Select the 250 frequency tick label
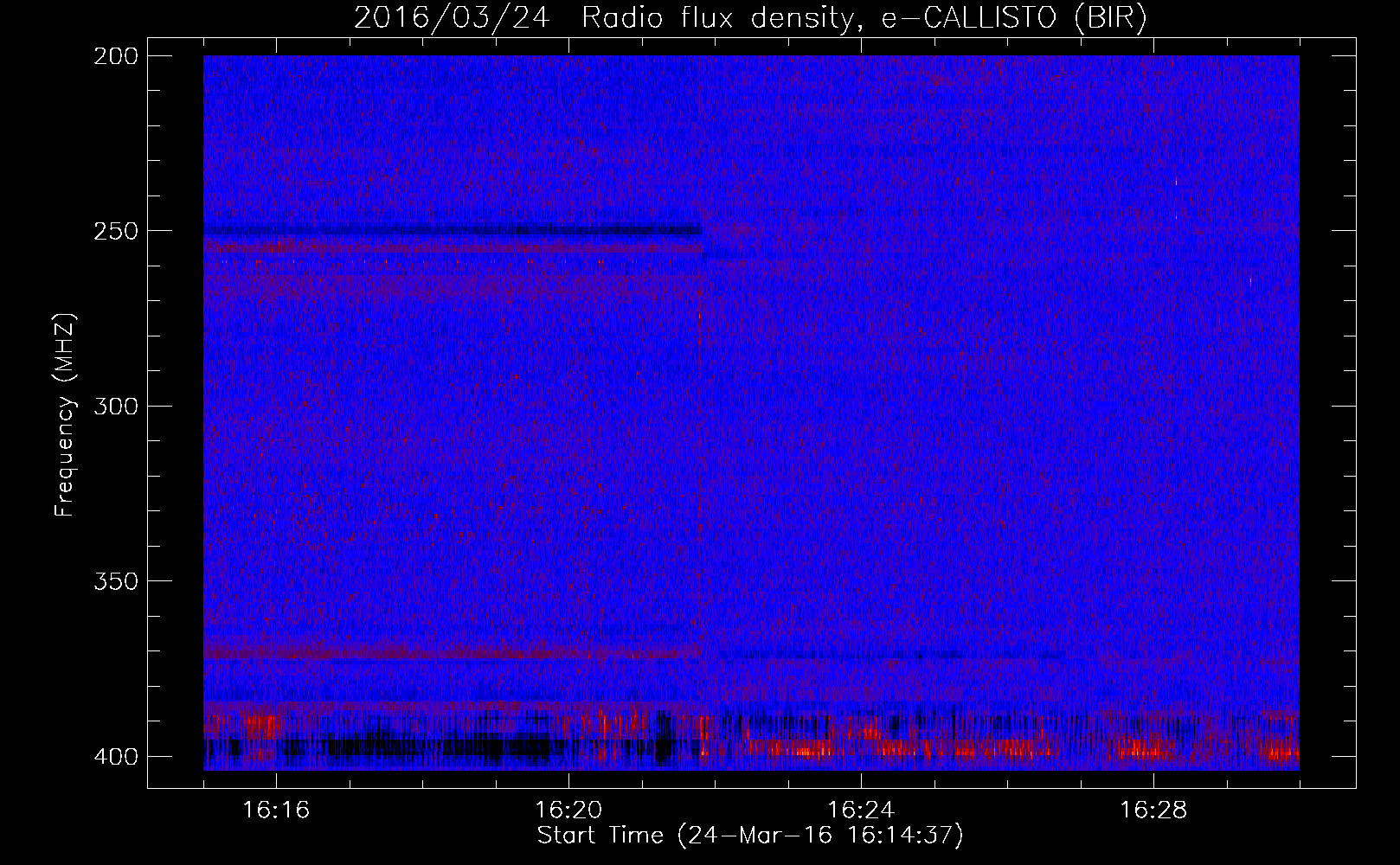Screen dimensions: 1400x865 [x=116, y=231]
